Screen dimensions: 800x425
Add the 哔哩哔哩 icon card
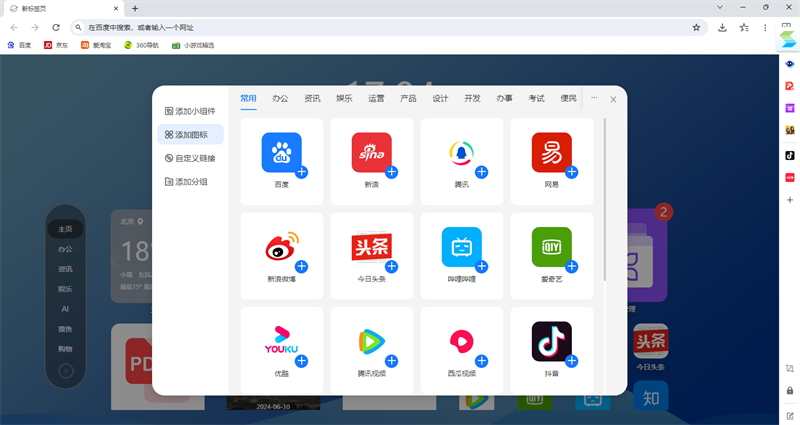pyautogui.click(x=482, y=266)
